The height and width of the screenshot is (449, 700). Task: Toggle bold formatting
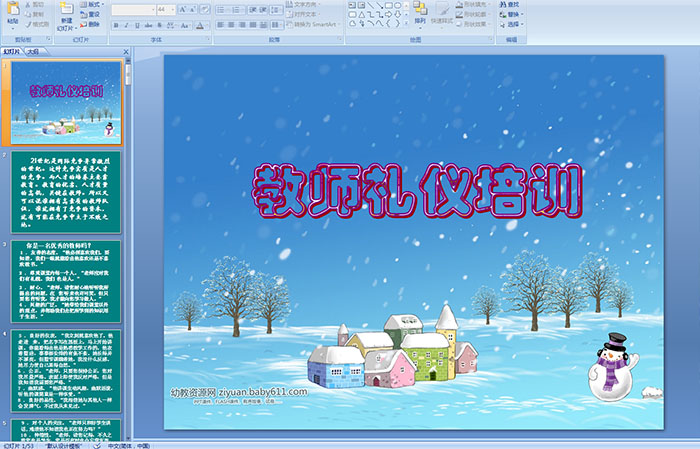pos(116,25)
